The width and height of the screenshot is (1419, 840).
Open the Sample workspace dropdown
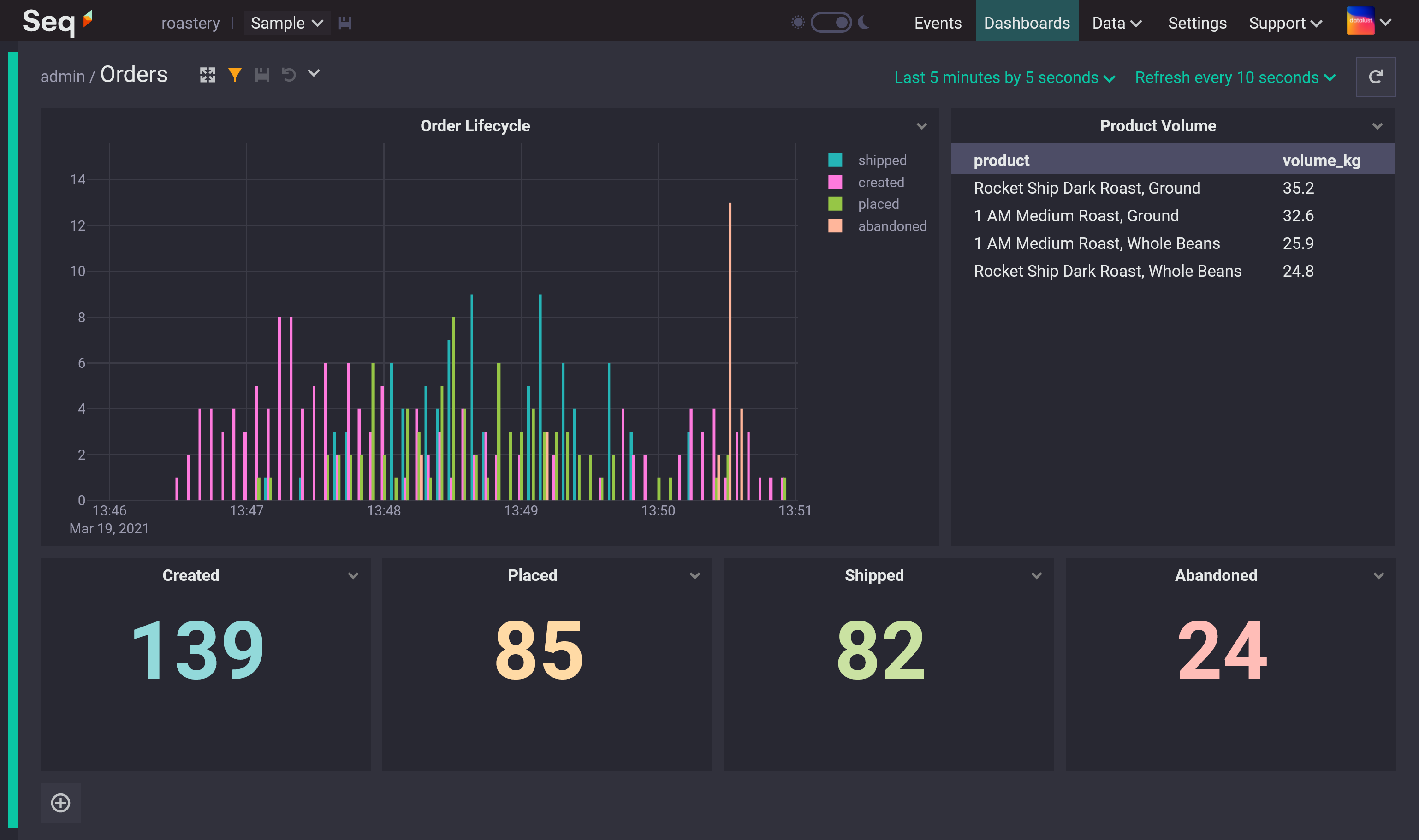[287, 23]
